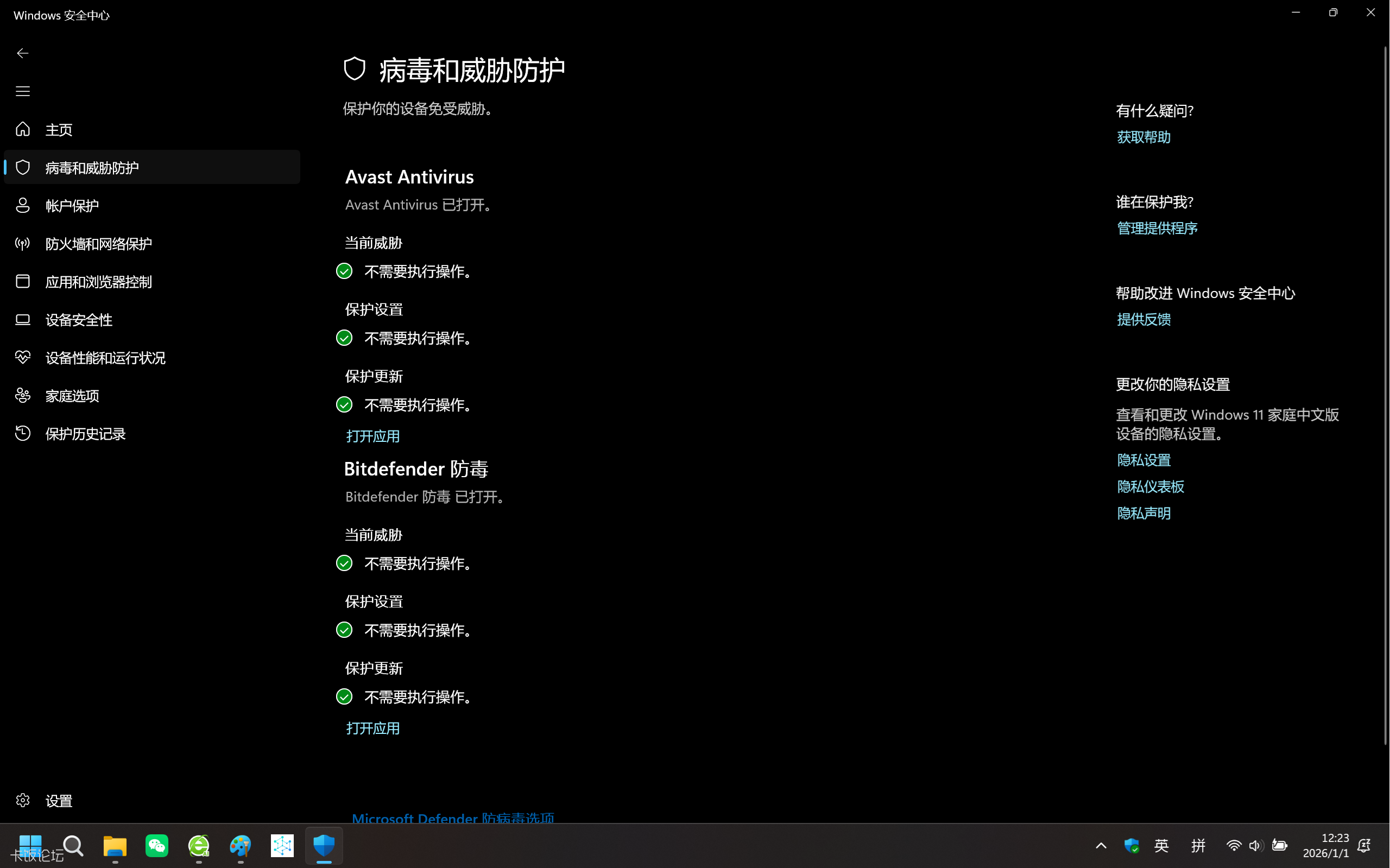1390x868 pixels.
Task: Open 保护历史记录 clock icon
Action: pyautogui.click(x=22, y=433)
